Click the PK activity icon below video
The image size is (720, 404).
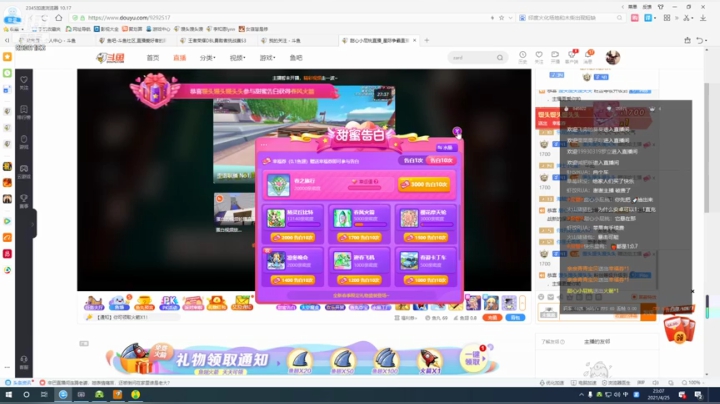pyautogui.click(x=169, y=303)
